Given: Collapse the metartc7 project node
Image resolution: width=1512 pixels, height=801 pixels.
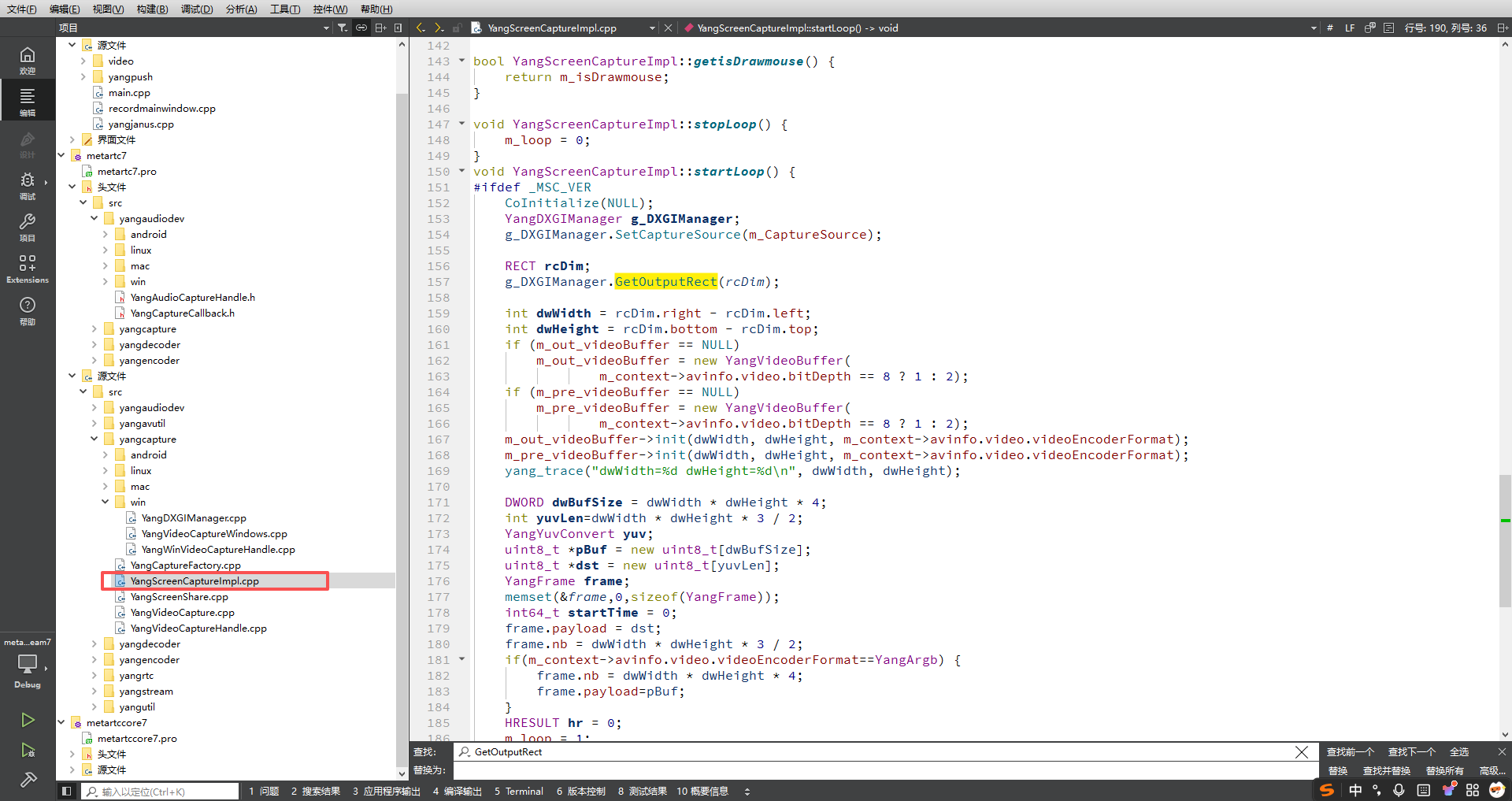Looking at the screenshot, I should tap(61, 155).
